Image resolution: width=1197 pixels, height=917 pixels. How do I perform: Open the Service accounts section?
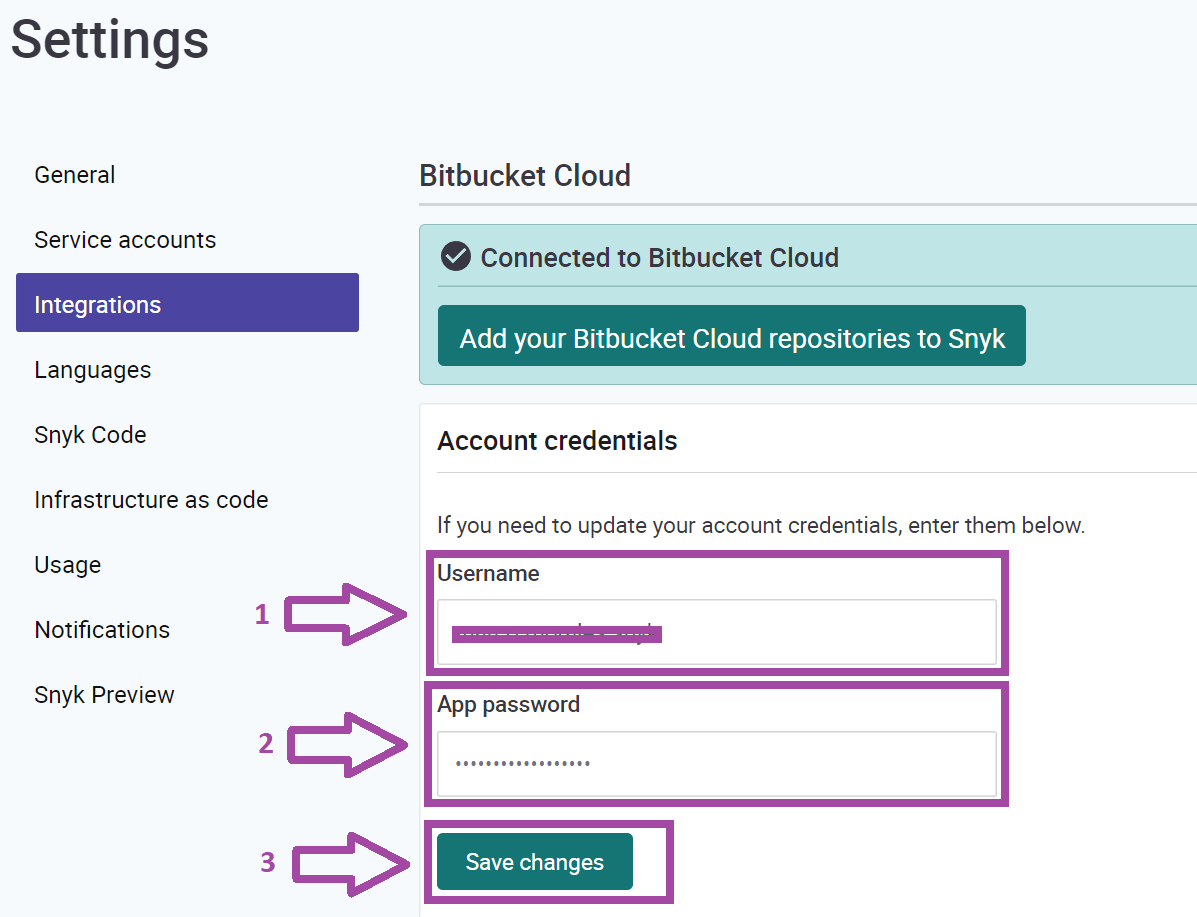tap(124, 239)
